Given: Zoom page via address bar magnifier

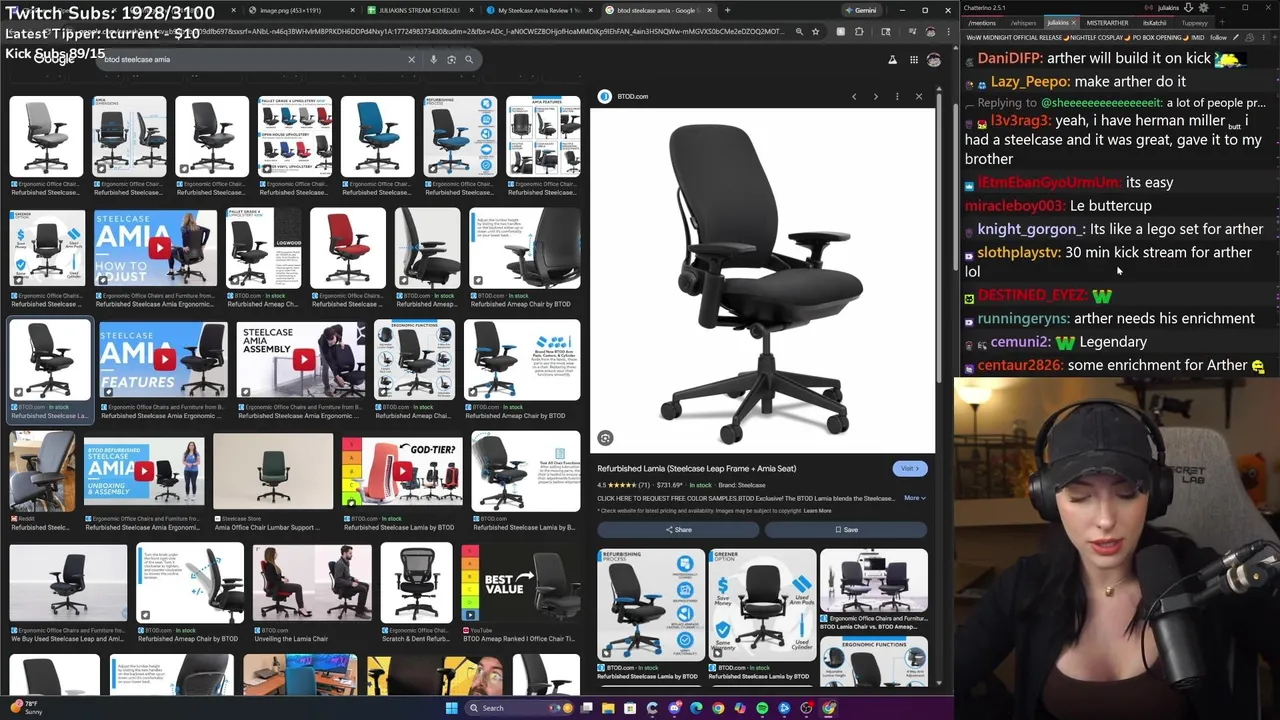Looking at the screenshot, I should point(798,32).
